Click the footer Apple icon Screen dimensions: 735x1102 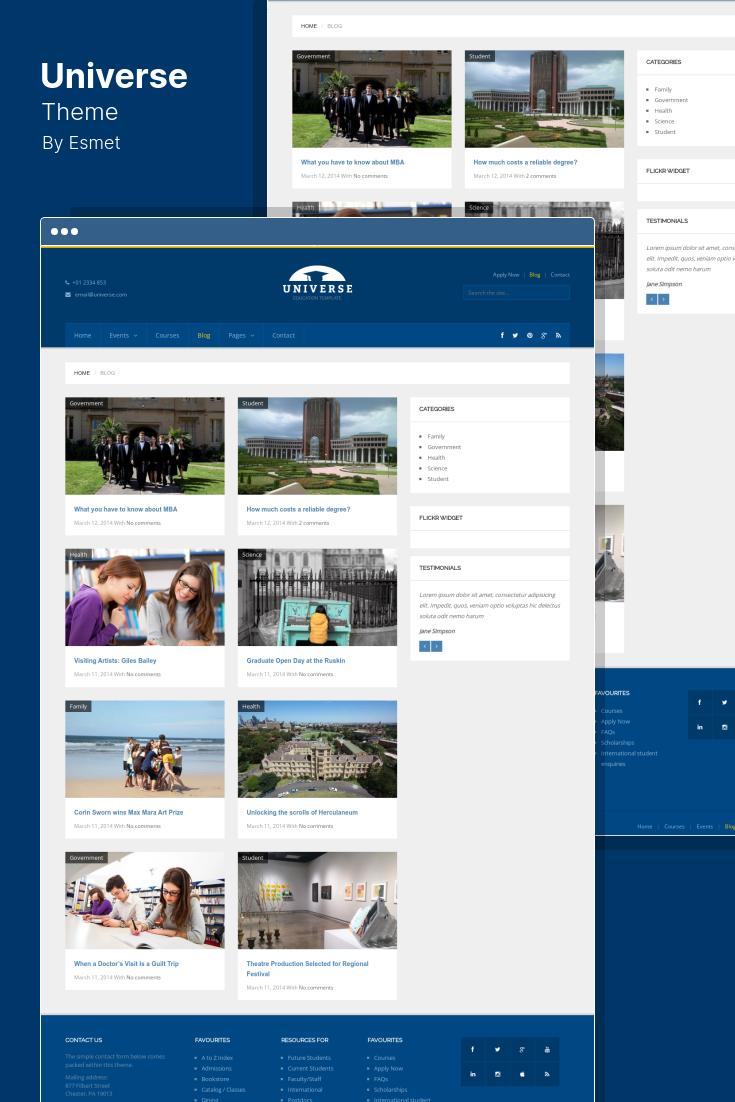point(522,1074)
